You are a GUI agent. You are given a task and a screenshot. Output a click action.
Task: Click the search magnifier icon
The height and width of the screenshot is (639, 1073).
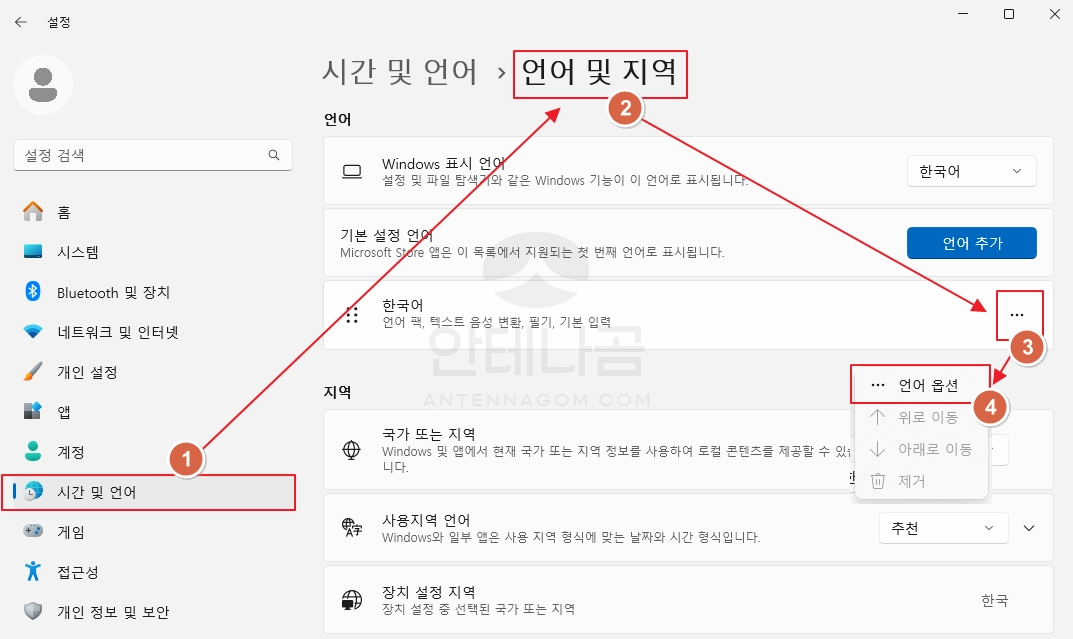pos(274,155)
